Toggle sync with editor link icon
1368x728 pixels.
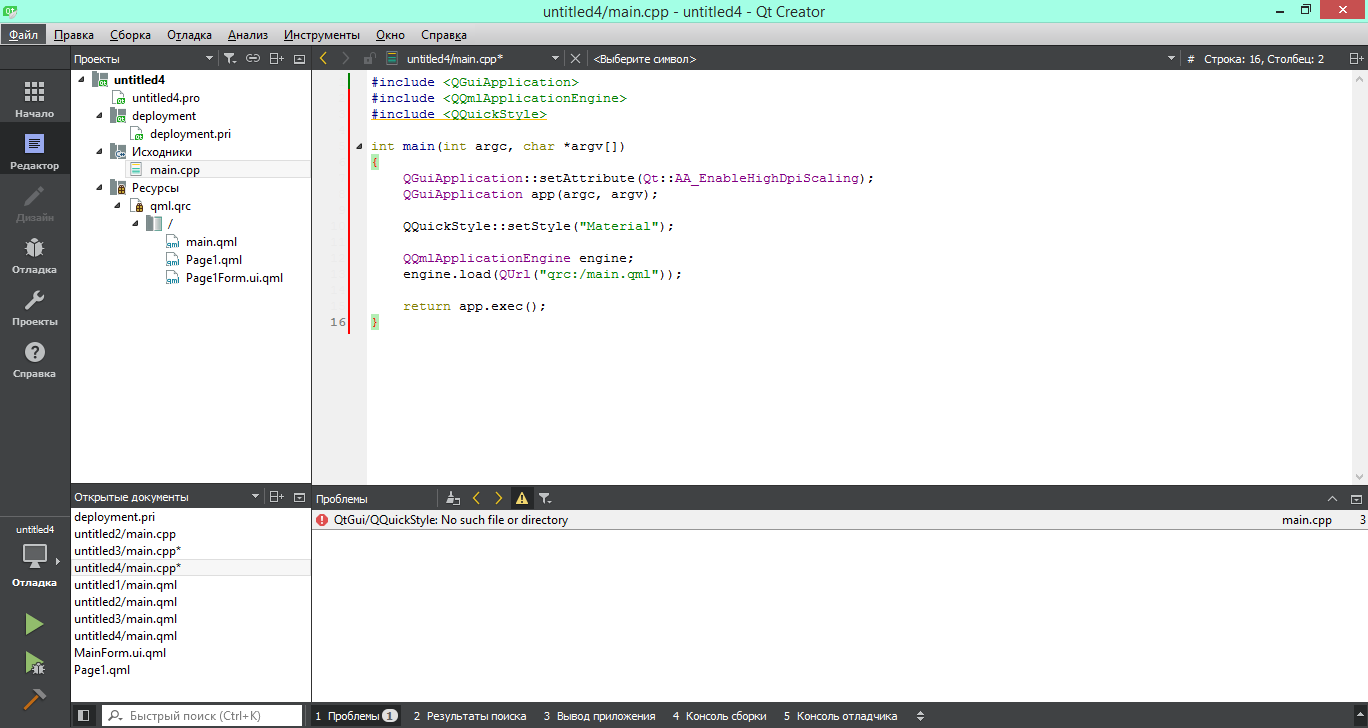tap(253, 59)
